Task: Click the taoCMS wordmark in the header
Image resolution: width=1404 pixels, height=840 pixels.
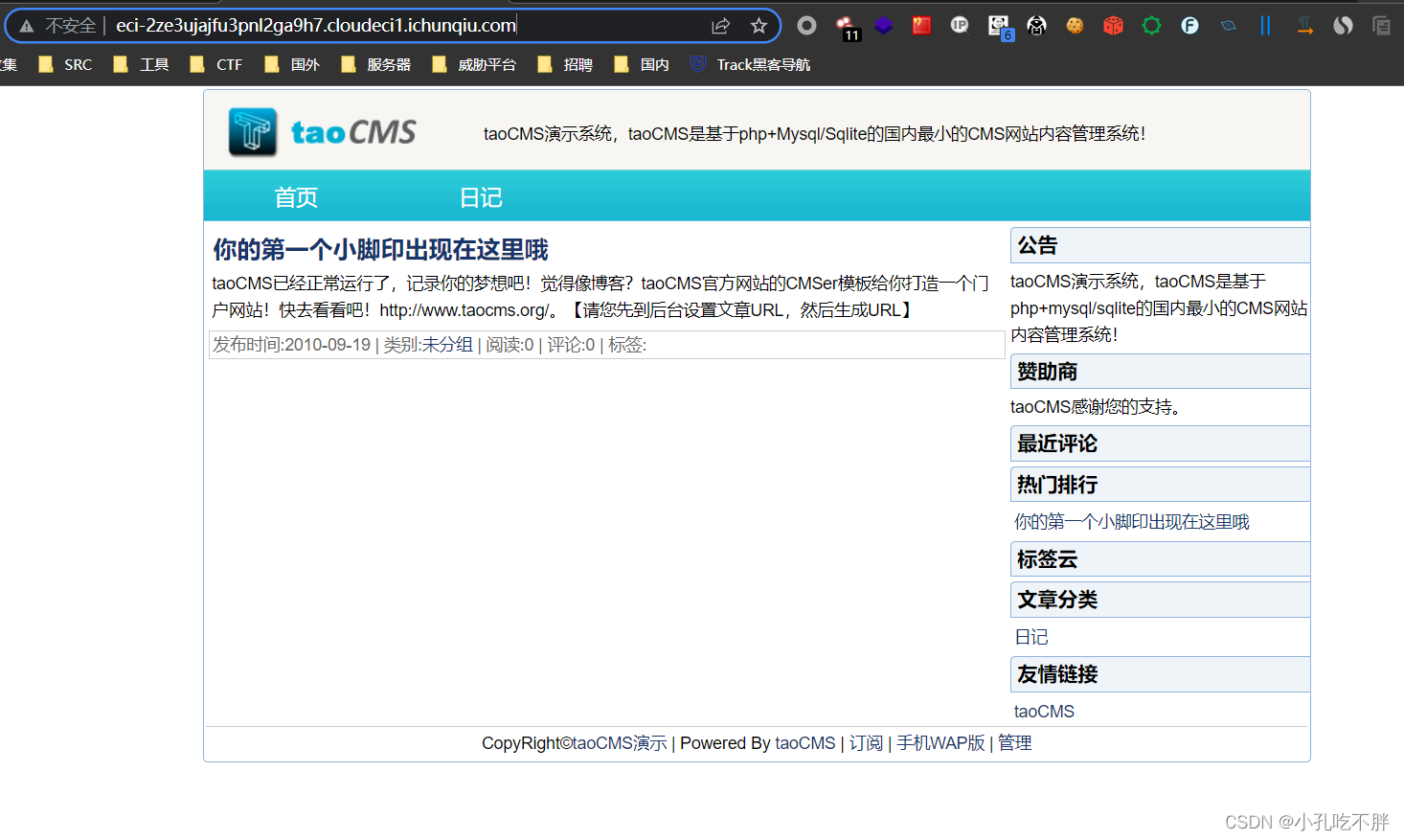Action: tap(353, 132)
